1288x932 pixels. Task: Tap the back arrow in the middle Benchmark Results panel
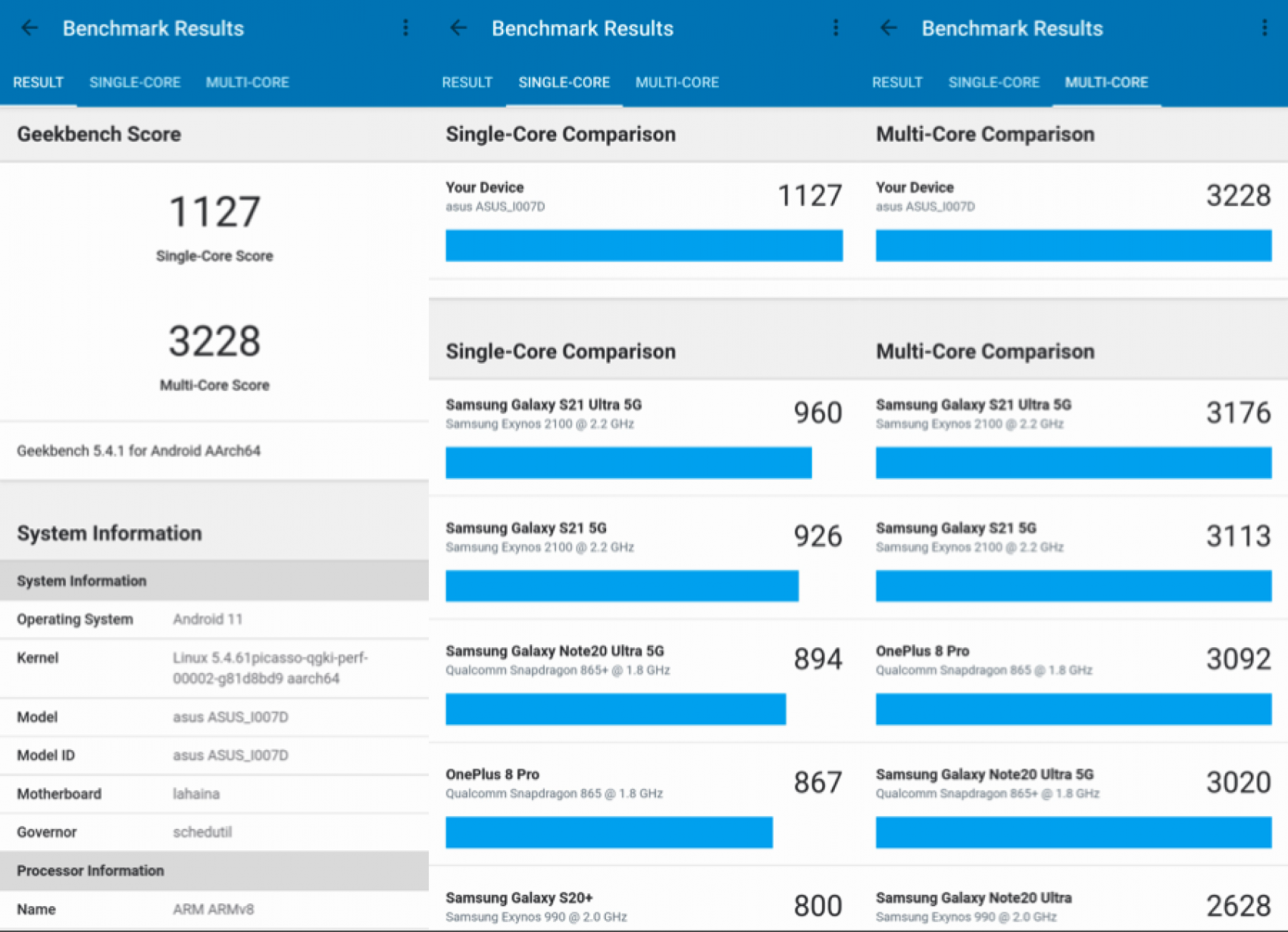click(458, 28)
